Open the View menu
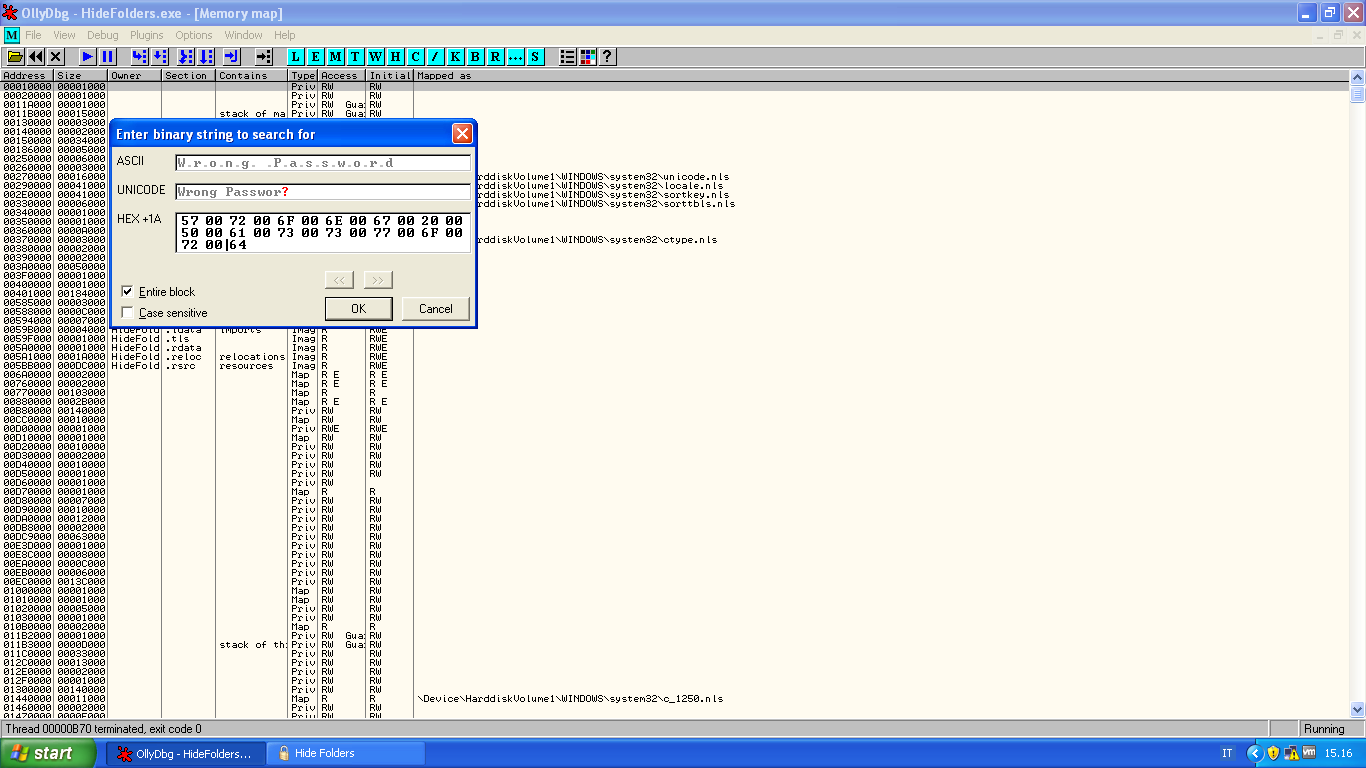1366x768 pixels. pyautogui.click(x=64, y=35)
